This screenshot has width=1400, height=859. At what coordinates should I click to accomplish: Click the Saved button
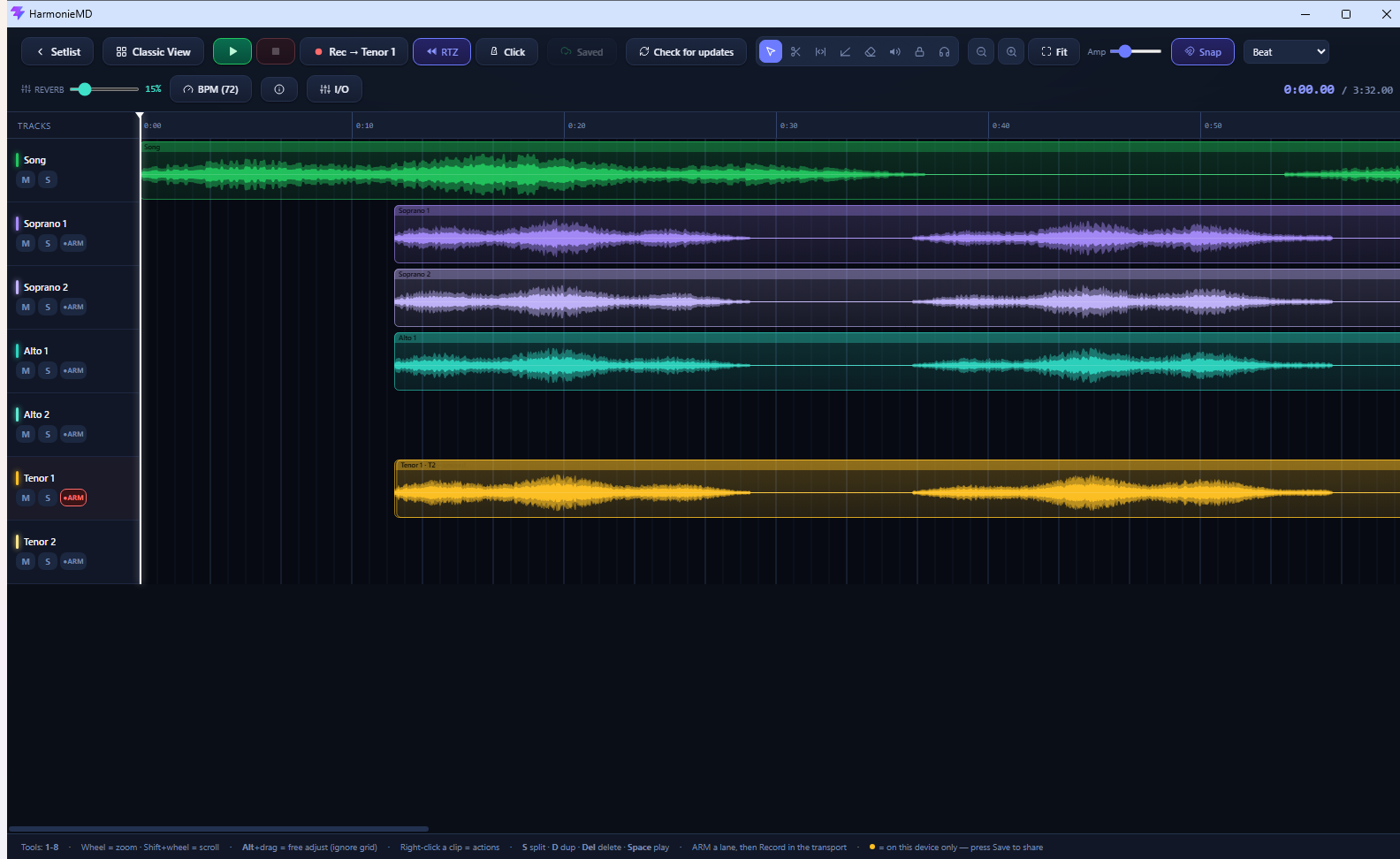tap(582, 51)
